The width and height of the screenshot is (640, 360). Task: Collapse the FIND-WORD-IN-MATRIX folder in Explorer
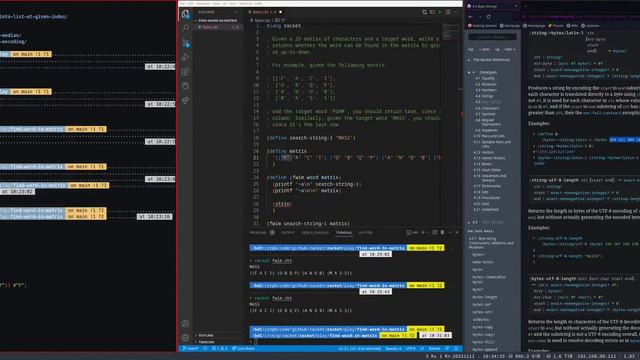[217, 20]
